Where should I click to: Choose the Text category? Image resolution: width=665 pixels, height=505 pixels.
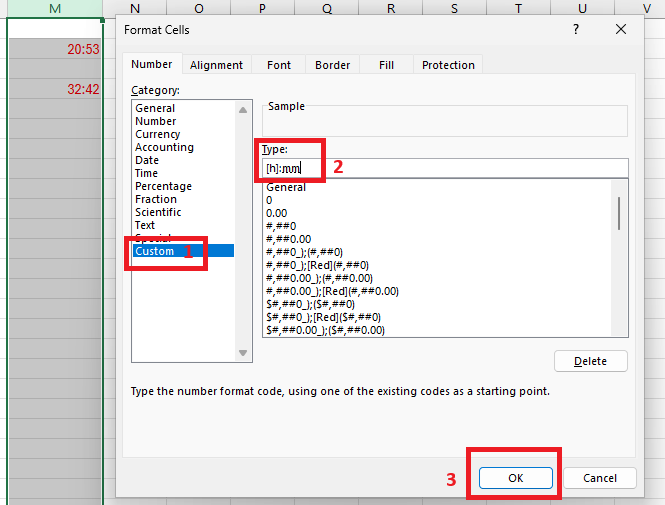point(183,225)
